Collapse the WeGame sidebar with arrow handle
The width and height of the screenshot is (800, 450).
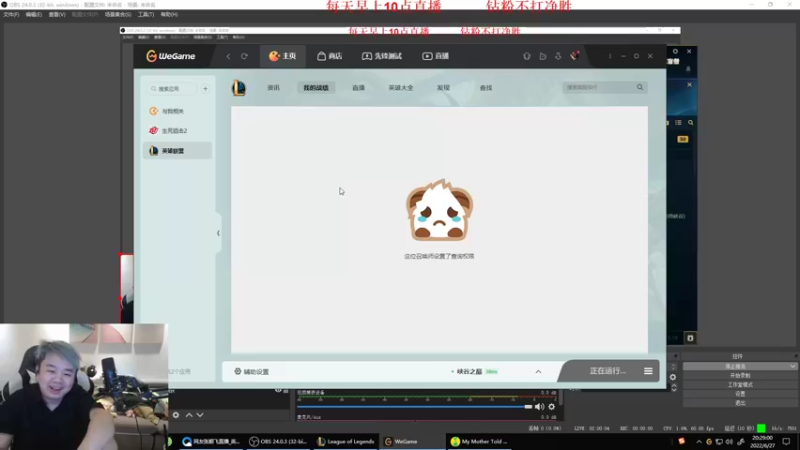pyautogui.click(x=218, y=233)
